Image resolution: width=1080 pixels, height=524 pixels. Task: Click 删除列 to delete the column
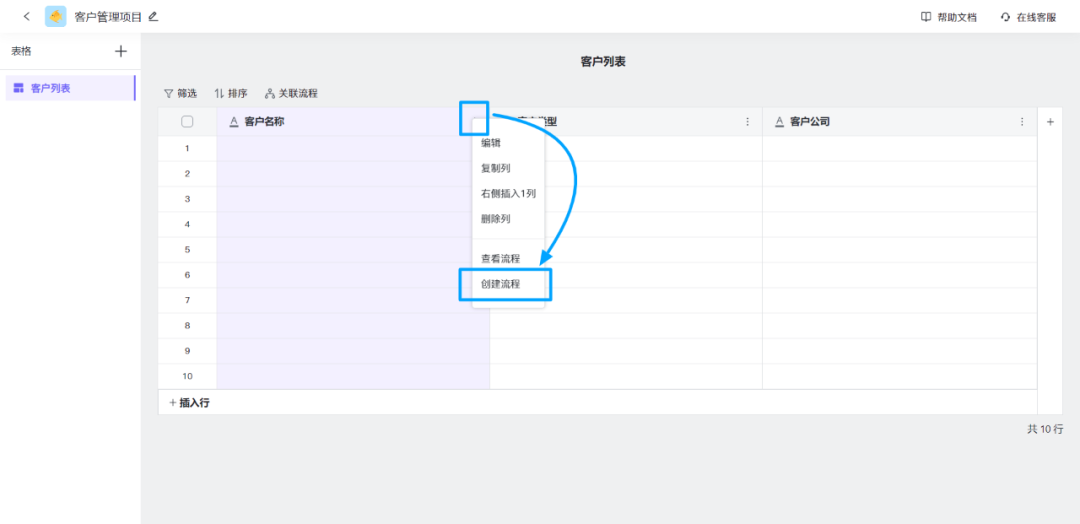(496, 219)
